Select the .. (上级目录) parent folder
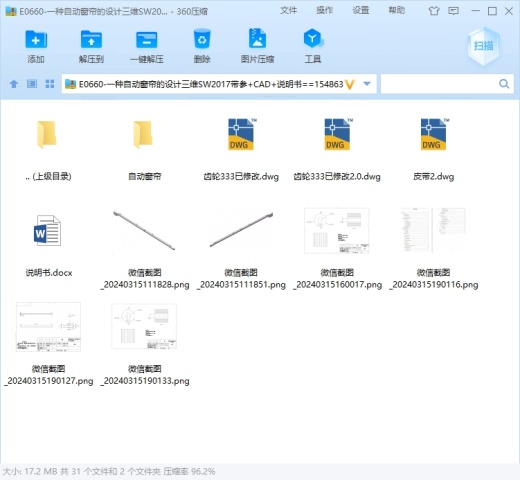The image size is (520, 480). [47, 134]
